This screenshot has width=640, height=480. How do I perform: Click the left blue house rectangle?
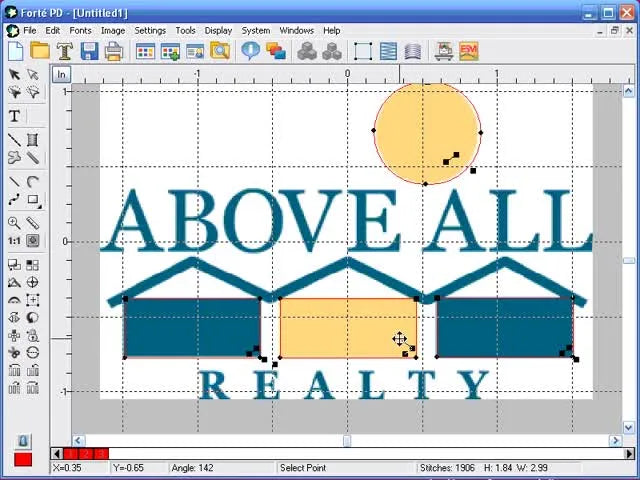point(192,328)
